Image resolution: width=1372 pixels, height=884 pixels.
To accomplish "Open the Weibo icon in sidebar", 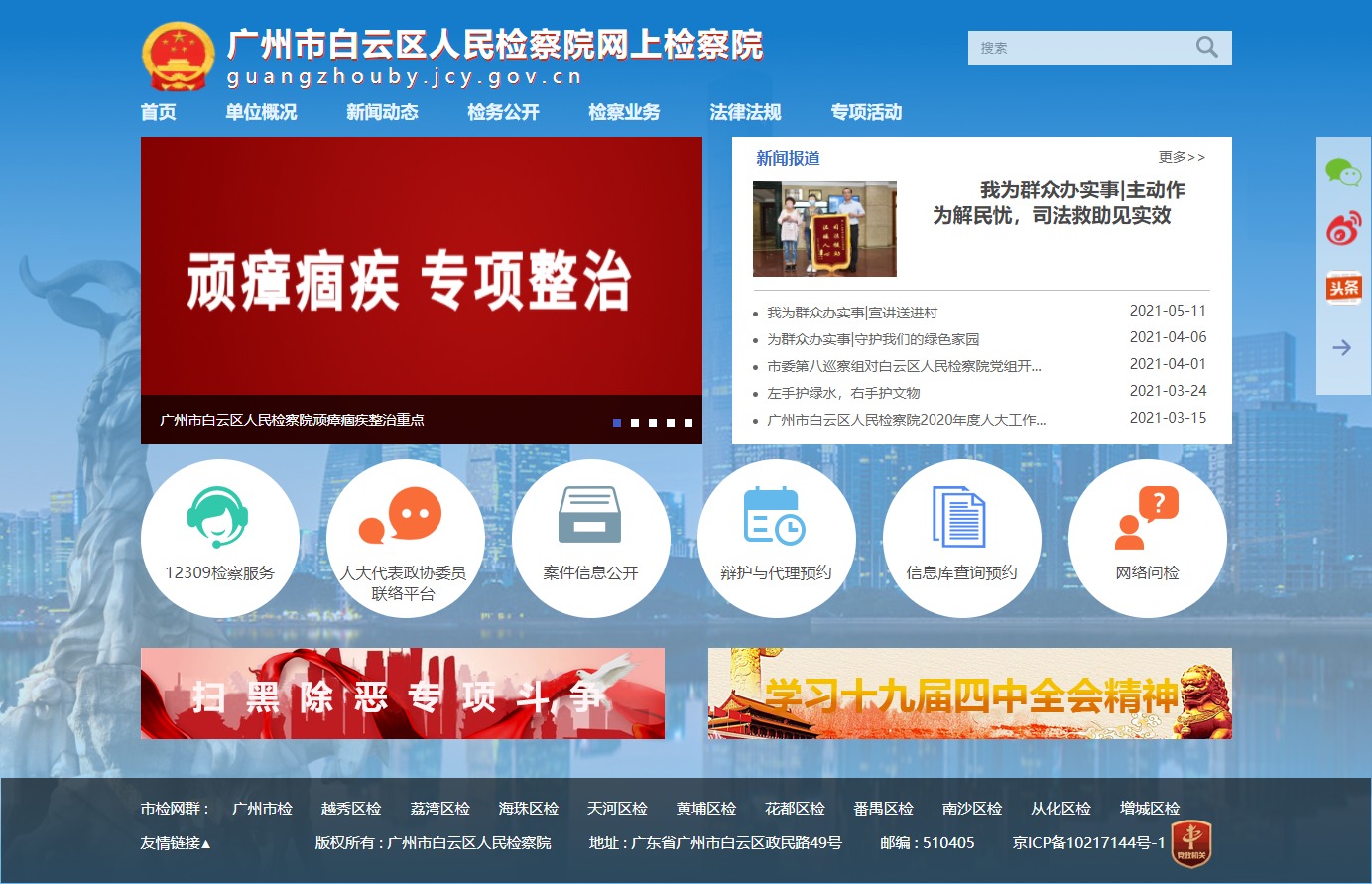I will 1343,230.
